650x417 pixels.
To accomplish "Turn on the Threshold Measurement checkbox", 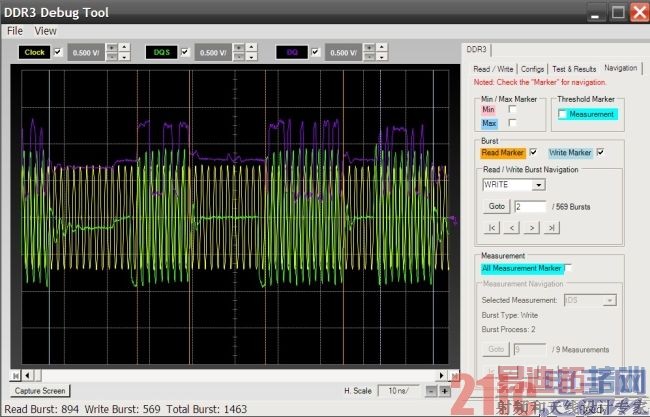I will [563, 115].
